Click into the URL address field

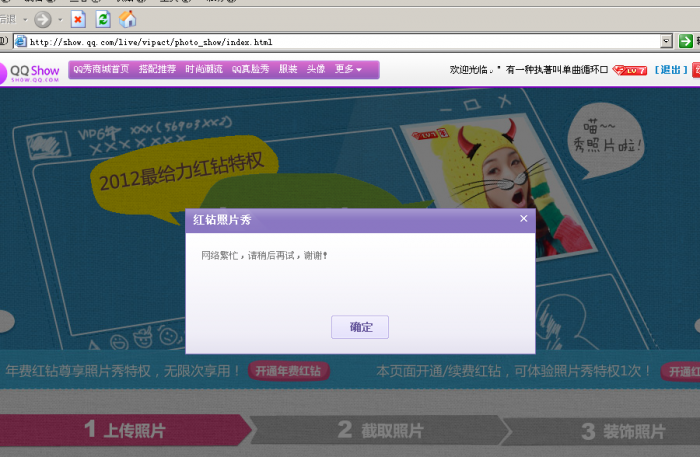(344, 42)
